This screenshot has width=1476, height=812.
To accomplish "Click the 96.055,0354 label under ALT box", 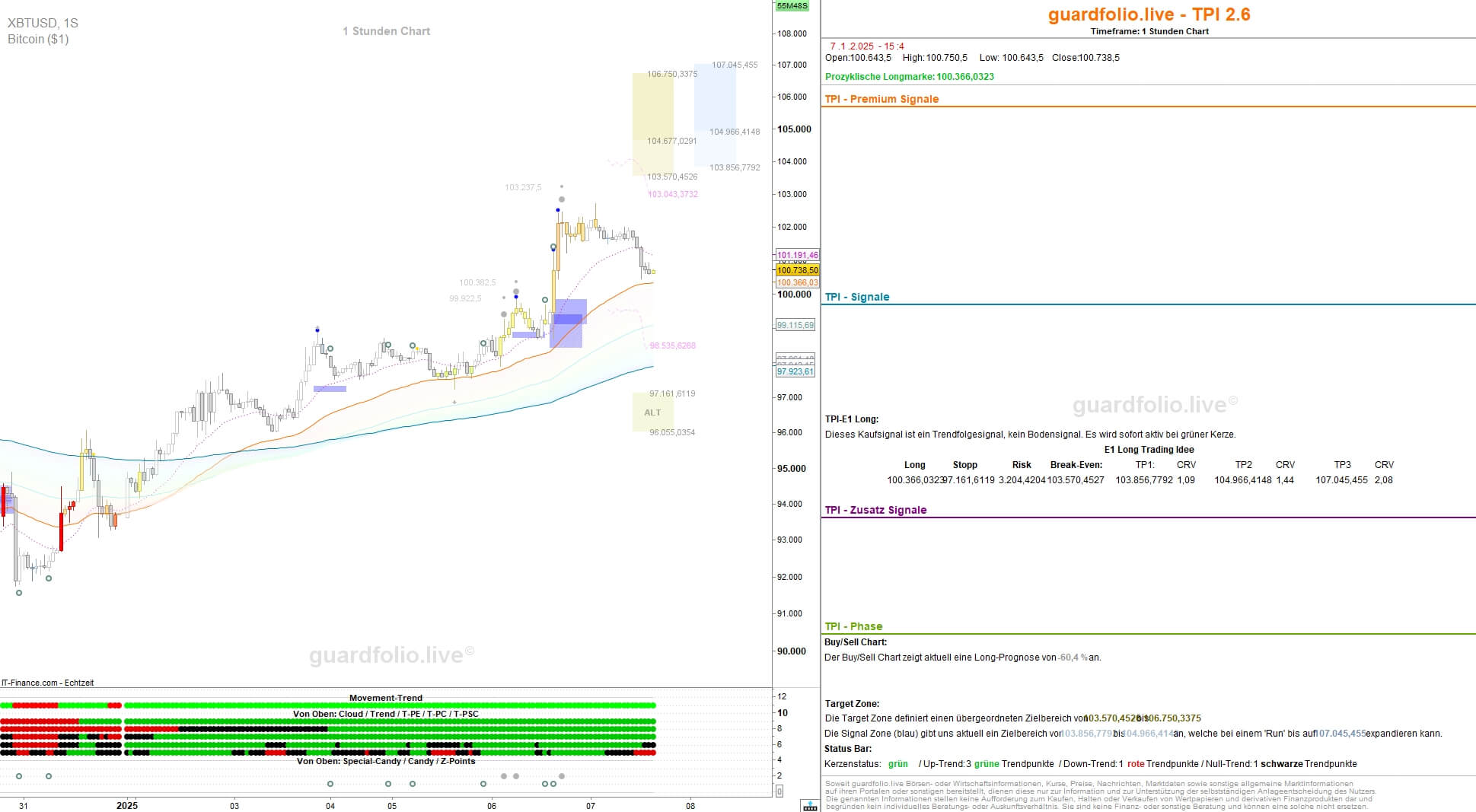I will coord(672,432).
